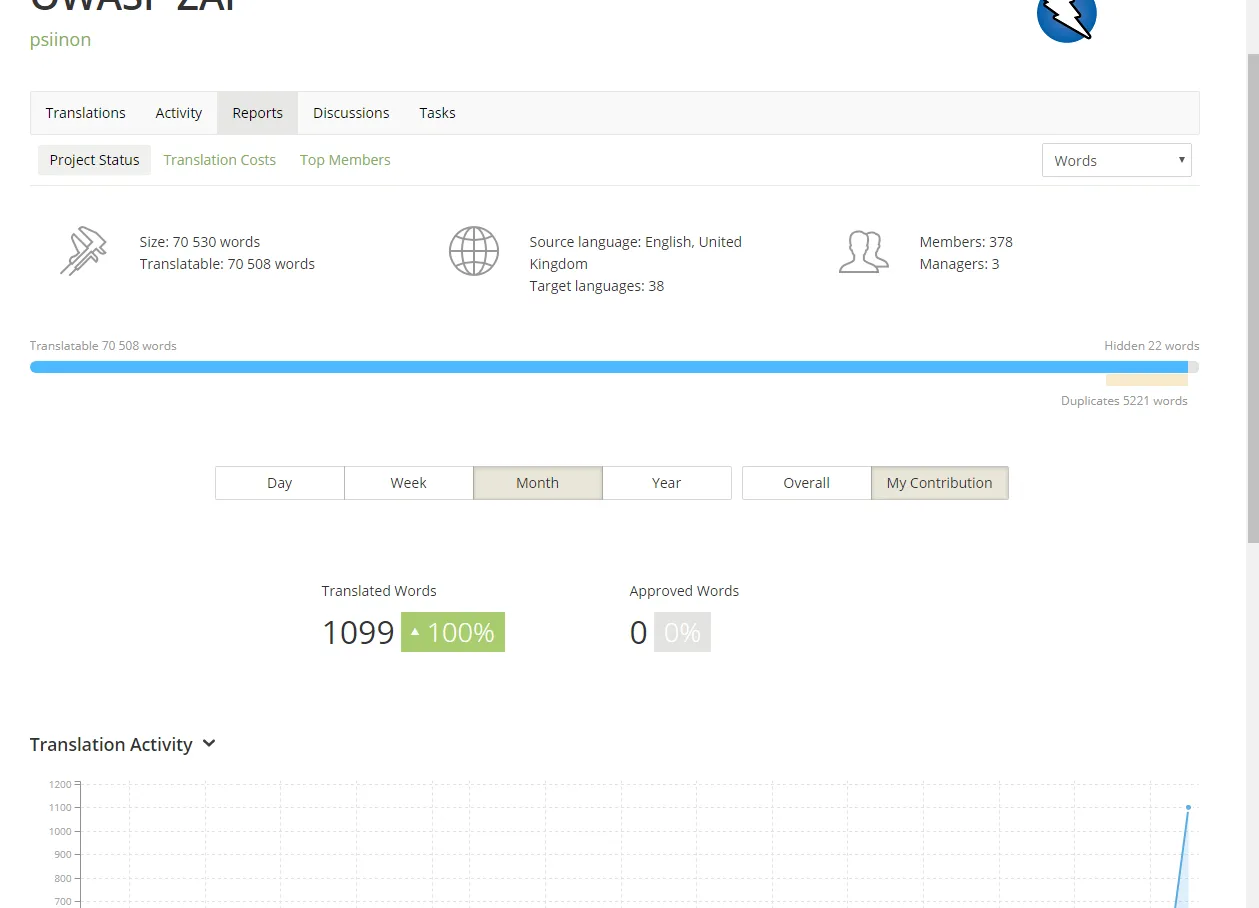Viewport: 1259px width, 908px height.
Task: Click the beige duplicates words bar
Action: click(x=1147, y=380)
